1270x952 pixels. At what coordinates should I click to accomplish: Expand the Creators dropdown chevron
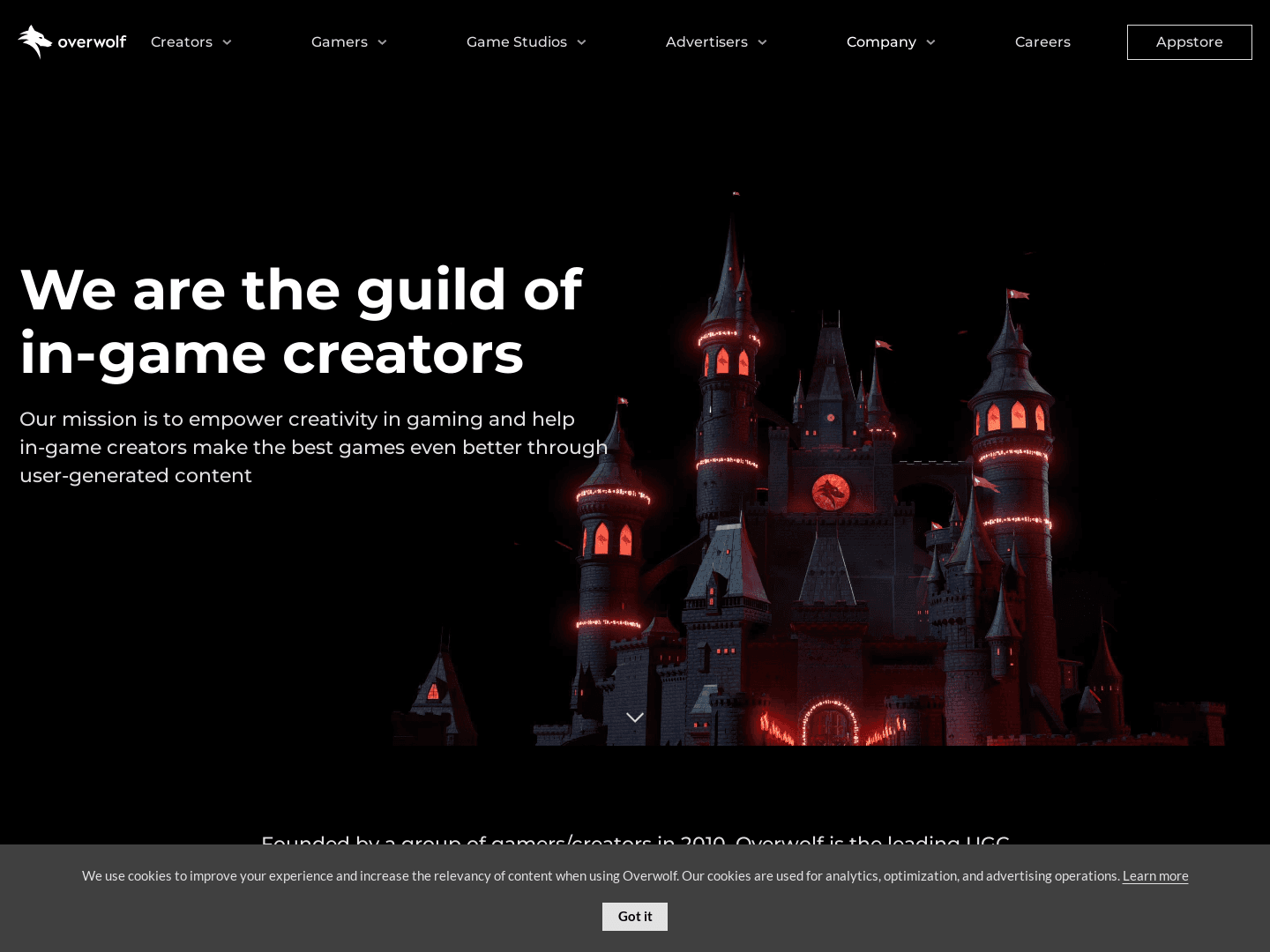pyautogui.click(x=227, y=42)
